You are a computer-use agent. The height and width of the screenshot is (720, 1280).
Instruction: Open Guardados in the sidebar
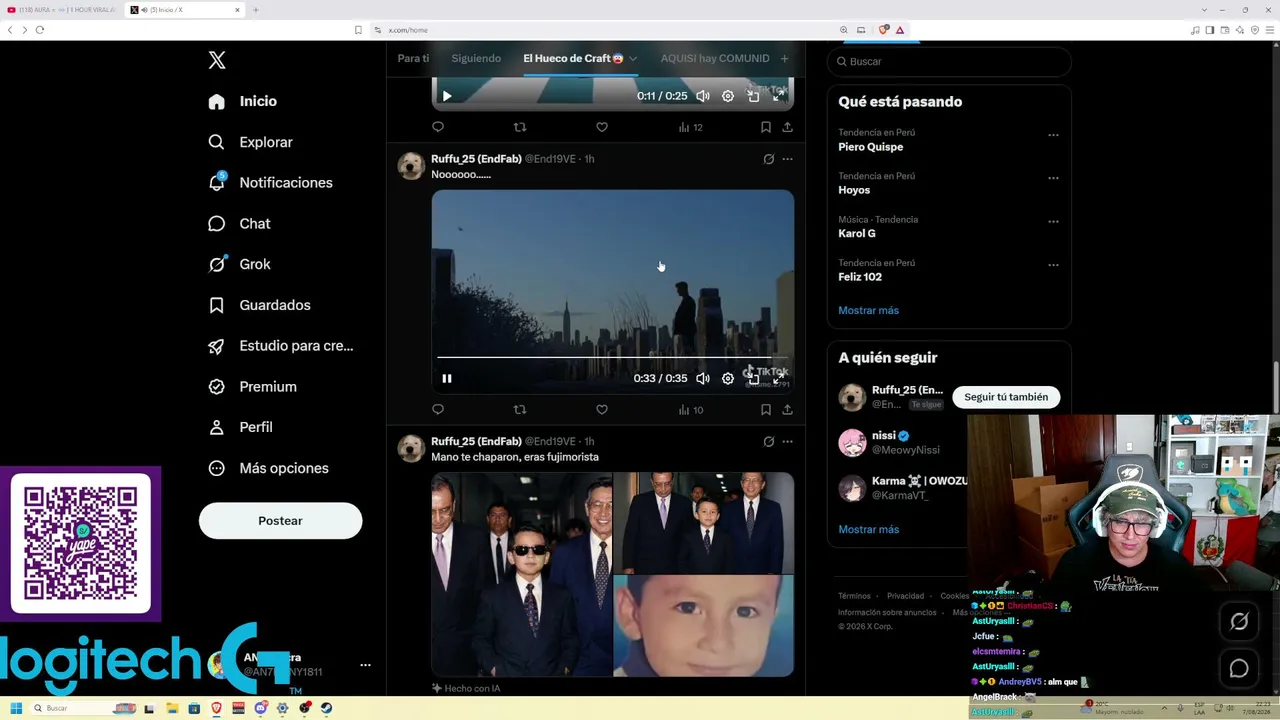tap(260, 305)
